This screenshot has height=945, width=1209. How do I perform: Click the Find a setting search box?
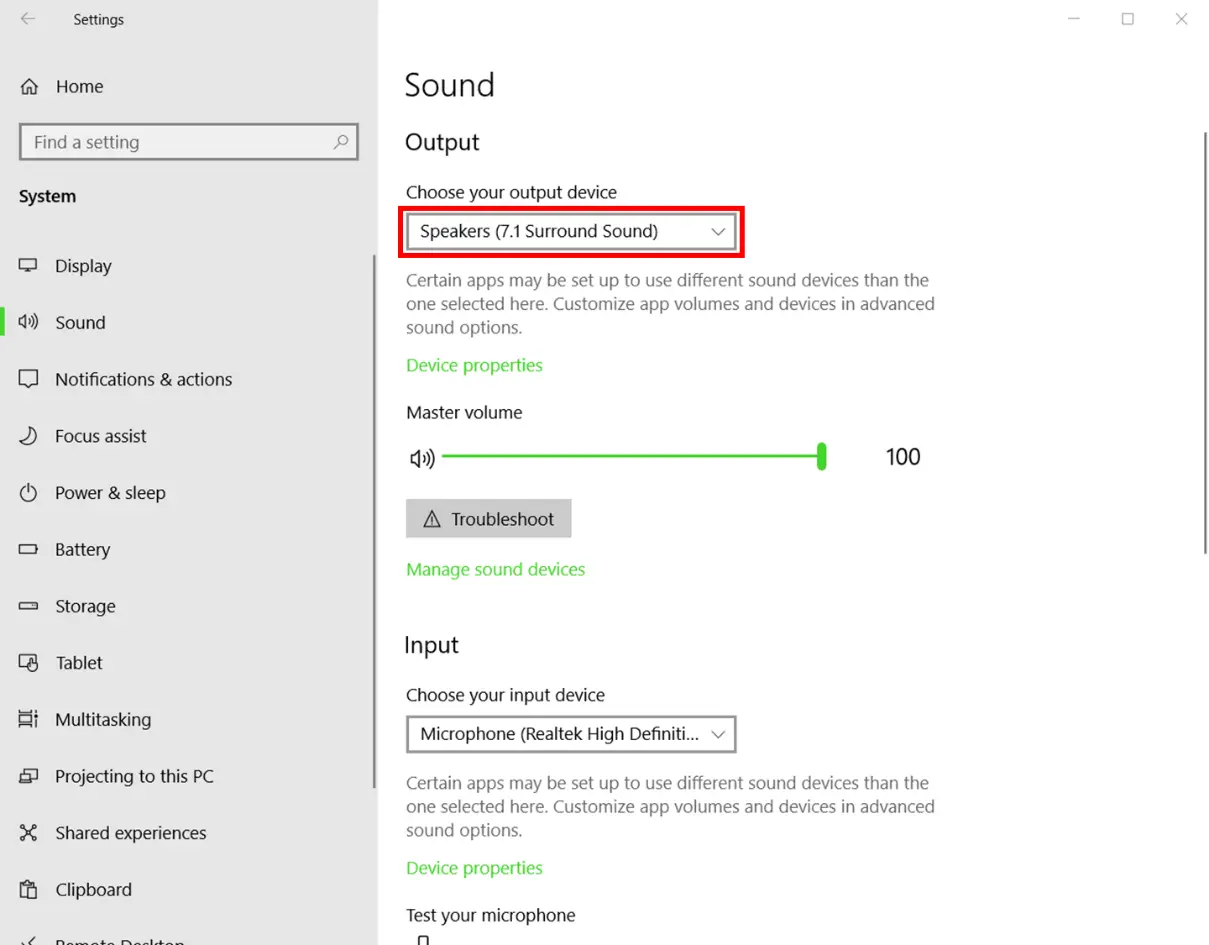point(188,141)
